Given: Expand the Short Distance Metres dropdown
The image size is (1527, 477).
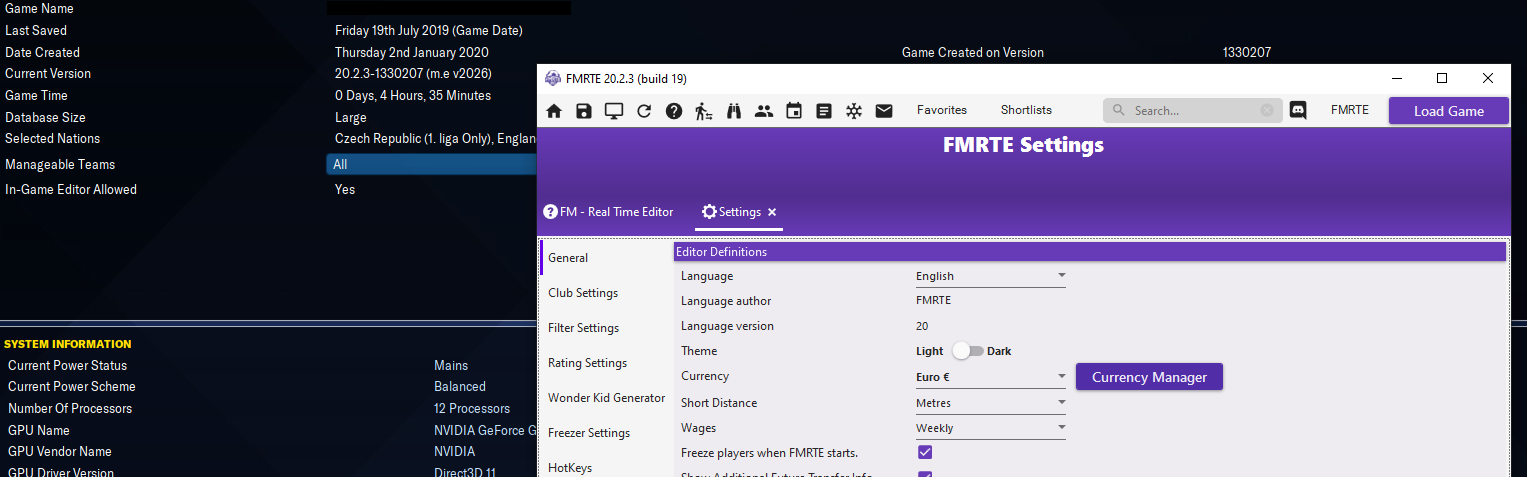Looking at the screenshot, I should click(990, 403).
